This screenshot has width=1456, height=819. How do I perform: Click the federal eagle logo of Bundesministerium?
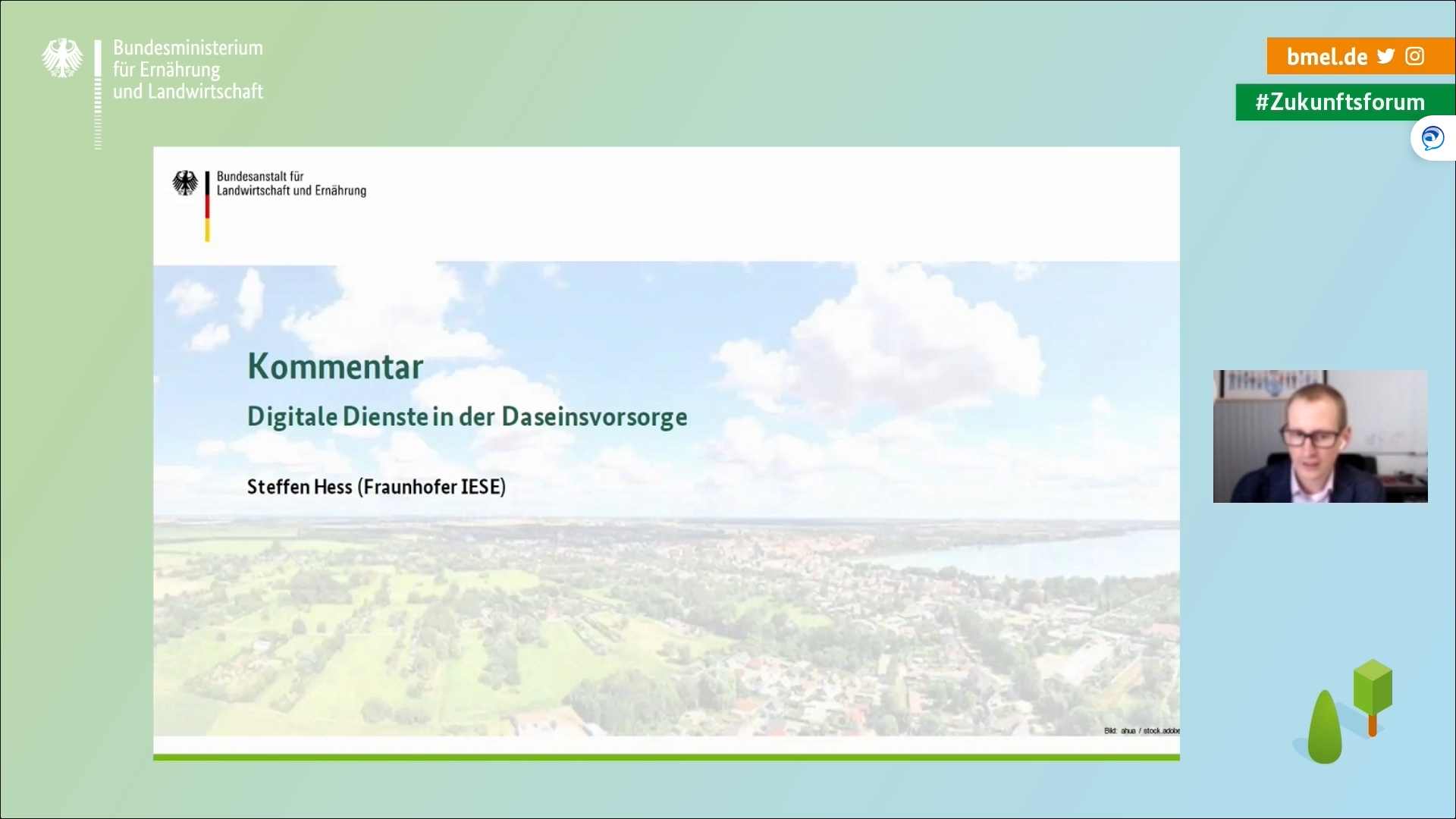point(62,58)
